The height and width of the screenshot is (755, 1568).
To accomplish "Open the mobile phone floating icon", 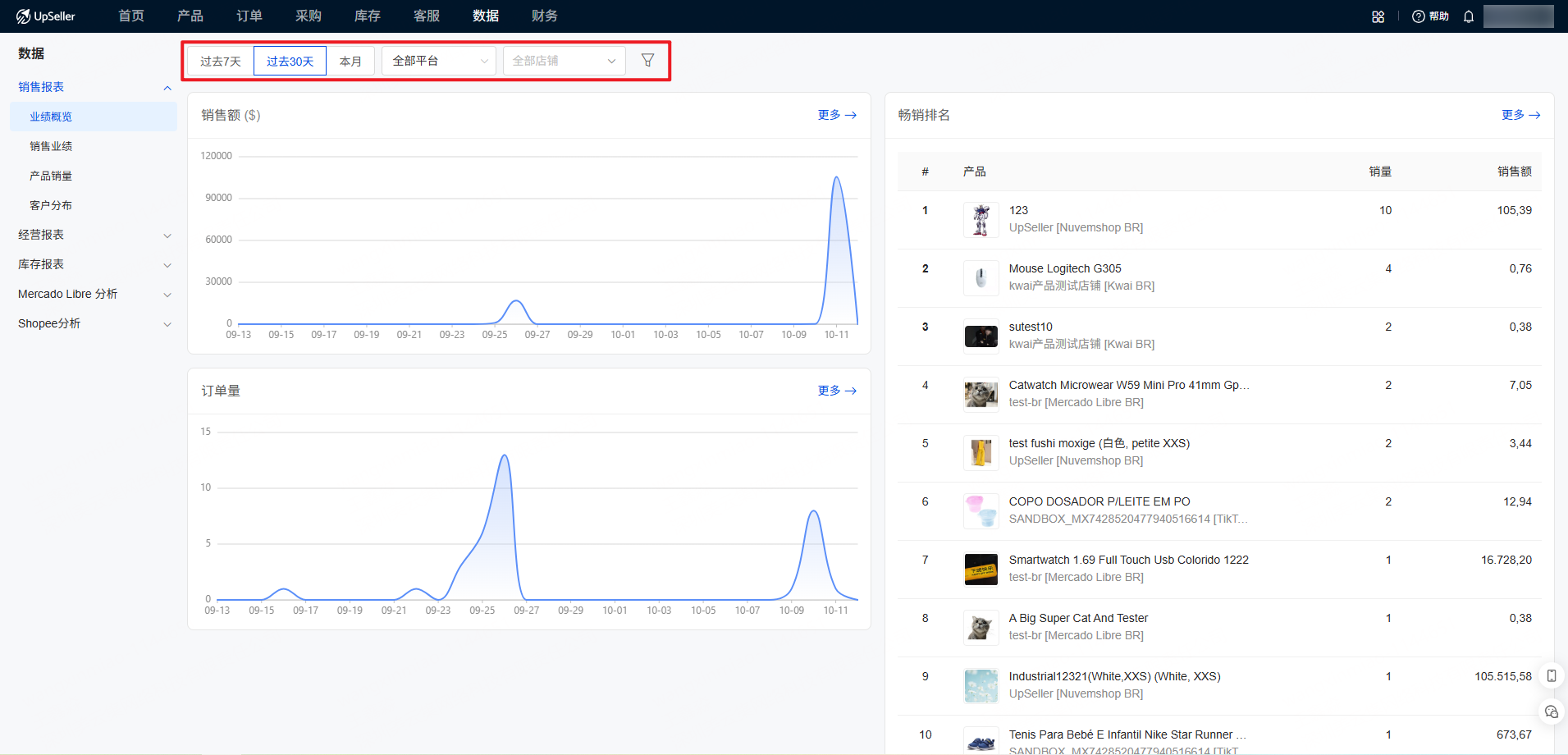I will coord(1551,676).
